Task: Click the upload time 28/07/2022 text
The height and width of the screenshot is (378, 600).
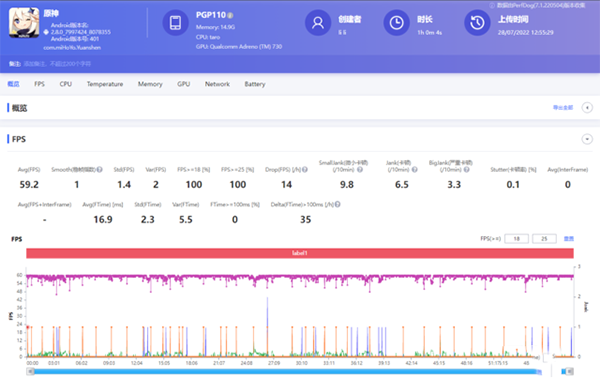Action: pyautogui.click(x=525, y=33)
